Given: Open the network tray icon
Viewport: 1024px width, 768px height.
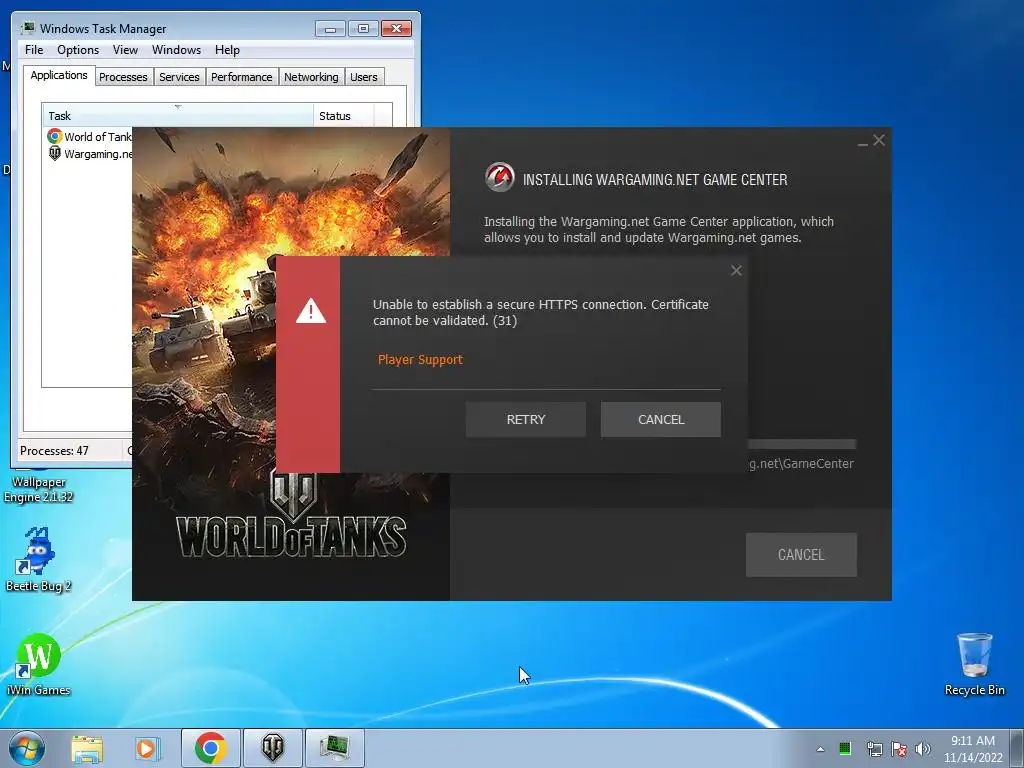Looking at the screenshot, I should point(874,749).
